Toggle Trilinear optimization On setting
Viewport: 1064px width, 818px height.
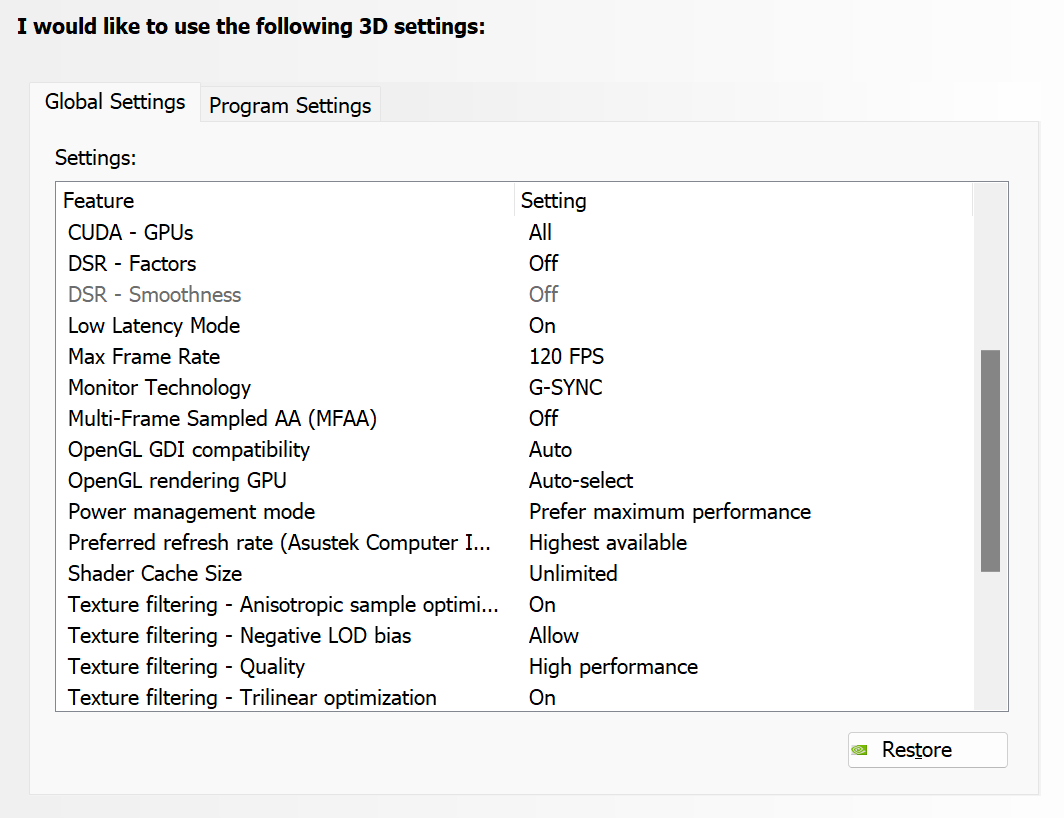pos(542,698)
